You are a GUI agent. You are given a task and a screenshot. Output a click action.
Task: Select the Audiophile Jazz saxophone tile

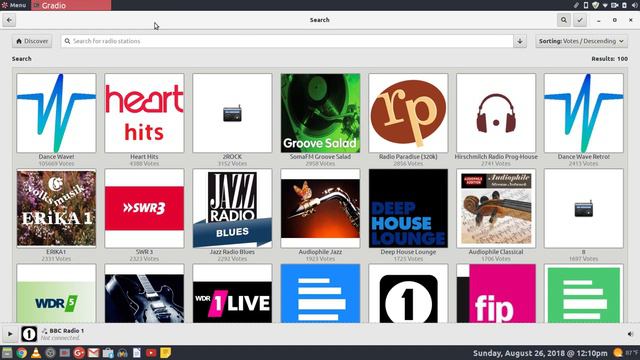tap(320, 208)
